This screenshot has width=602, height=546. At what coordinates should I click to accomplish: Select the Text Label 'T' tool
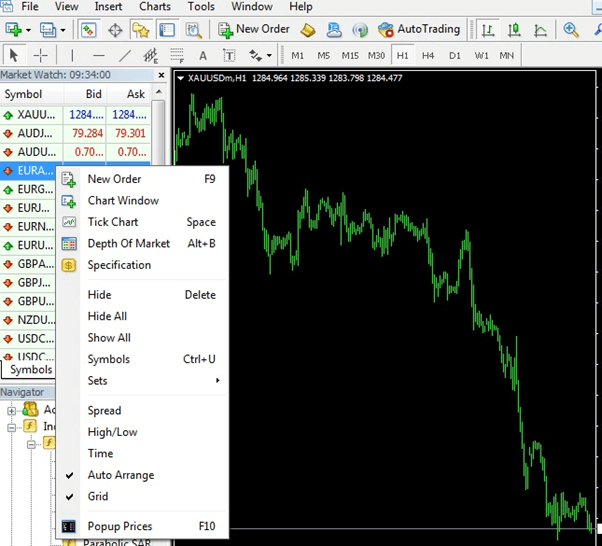tap(229, 56)
